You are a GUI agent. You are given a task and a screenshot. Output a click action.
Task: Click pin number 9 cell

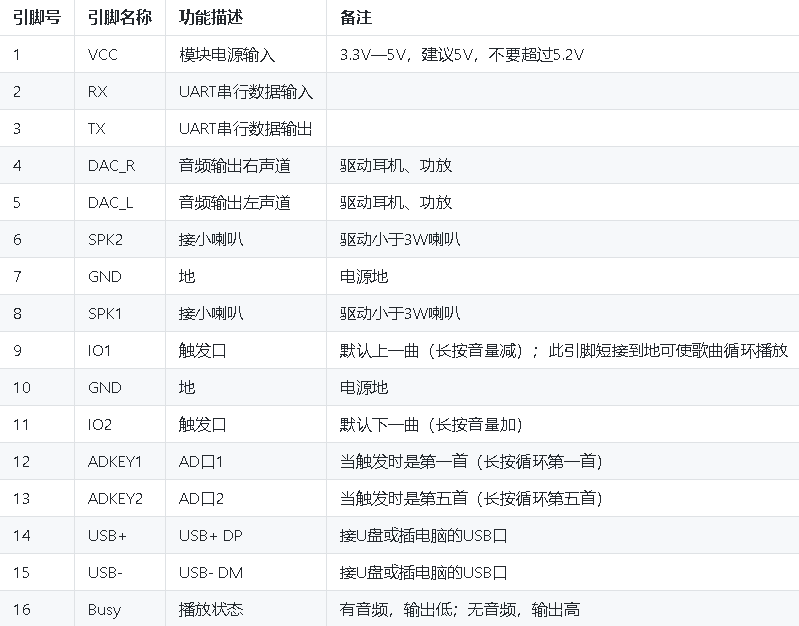point(17,351)
